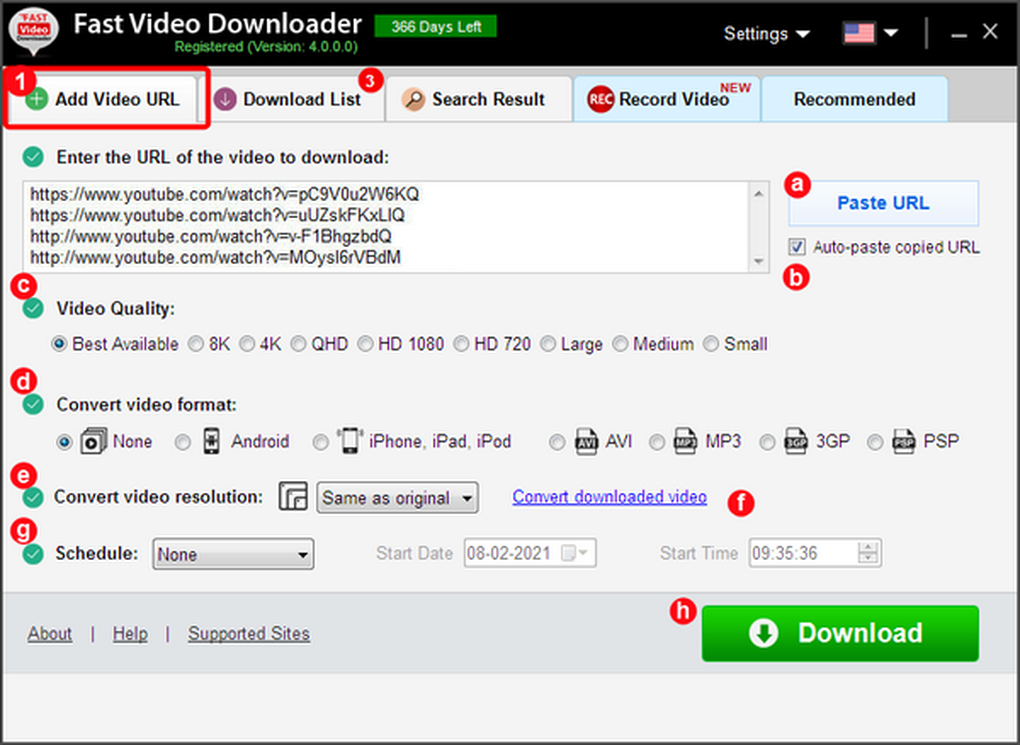1020x745 pixels.
Task: Select None convert format radio button
Action: click(64, 442)
